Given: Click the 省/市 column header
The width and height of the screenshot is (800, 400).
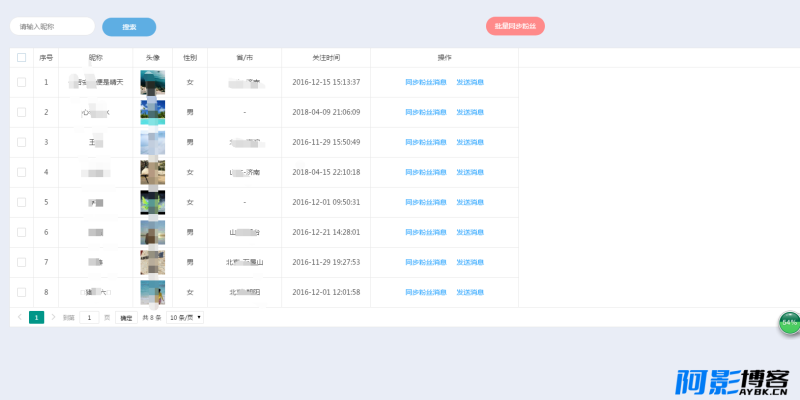Looking at the screenshot, I should [x=245, y=58].
